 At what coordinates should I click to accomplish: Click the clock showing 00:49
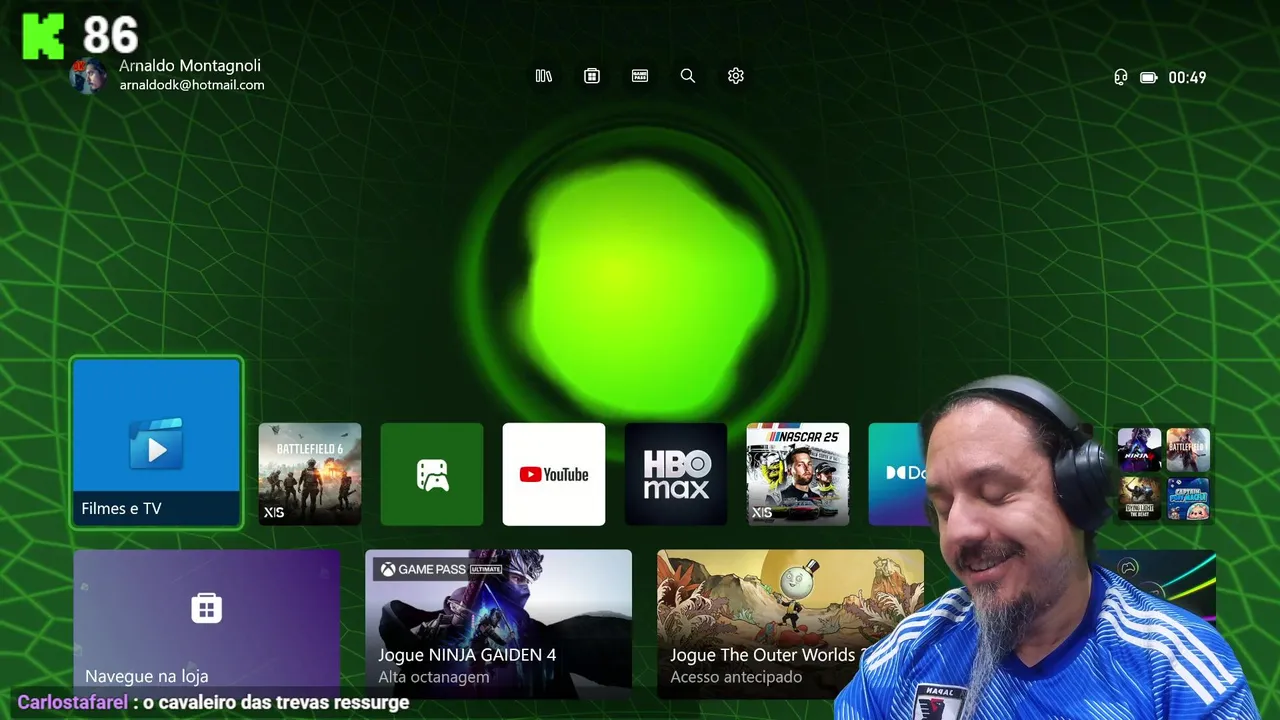point(1187,77)
